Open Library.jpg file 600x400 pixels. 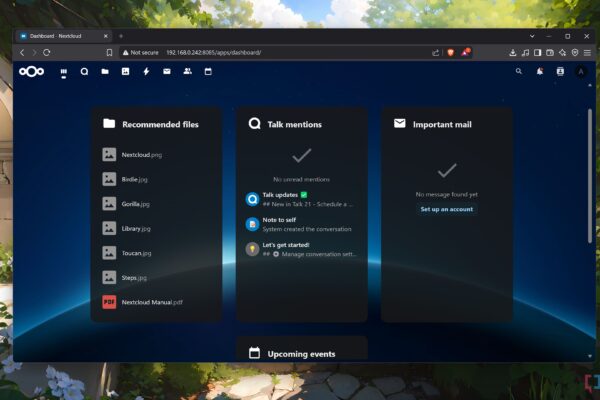156,229
